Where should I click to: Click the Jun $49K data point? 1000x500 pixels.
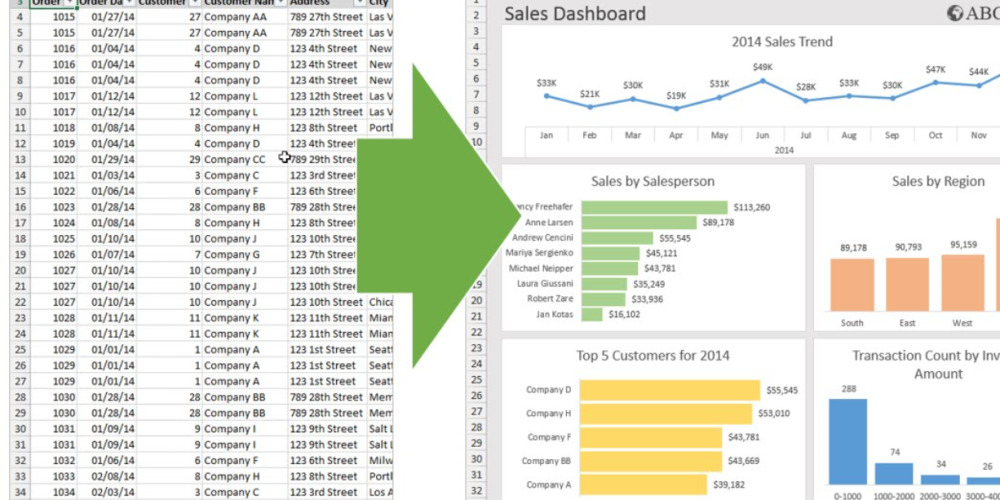763,80
